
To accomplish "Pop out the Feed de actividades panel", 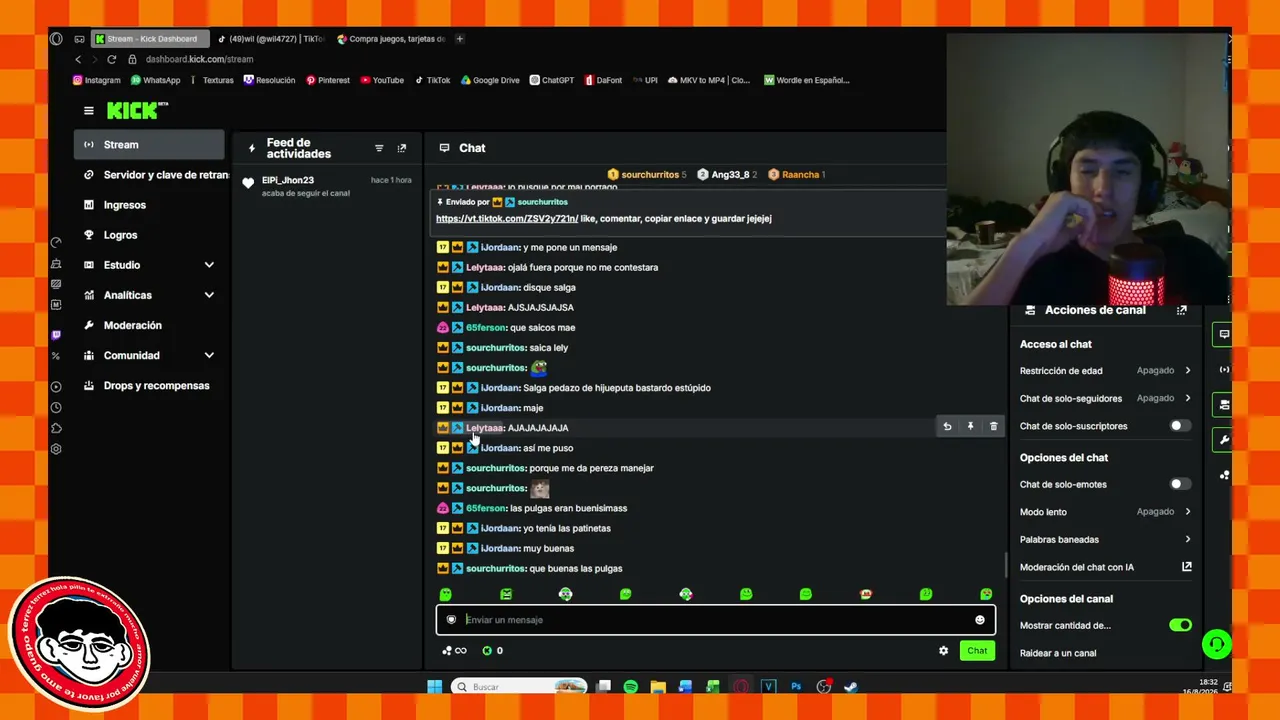I will click(x=402, y=148).
